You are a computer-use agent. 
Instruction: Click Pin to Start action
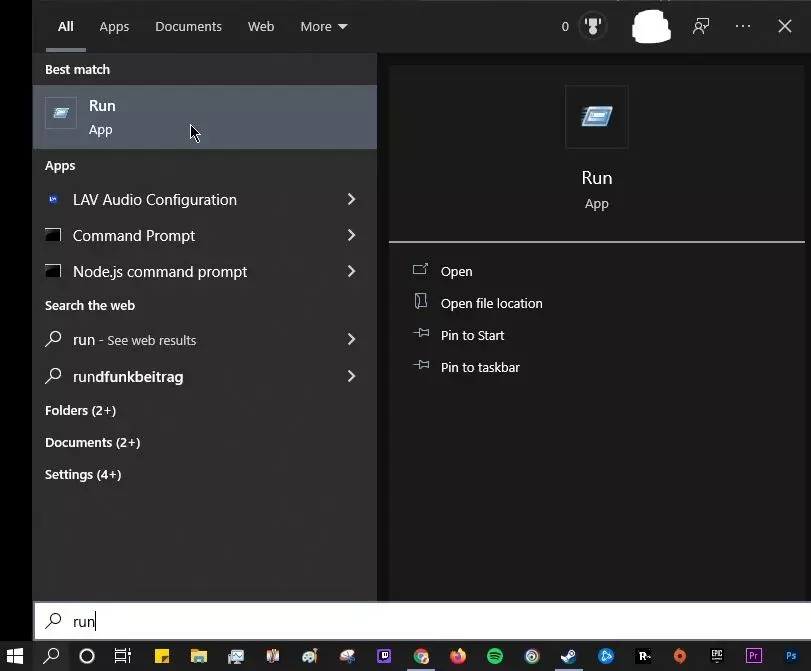(x=472, y=336)
